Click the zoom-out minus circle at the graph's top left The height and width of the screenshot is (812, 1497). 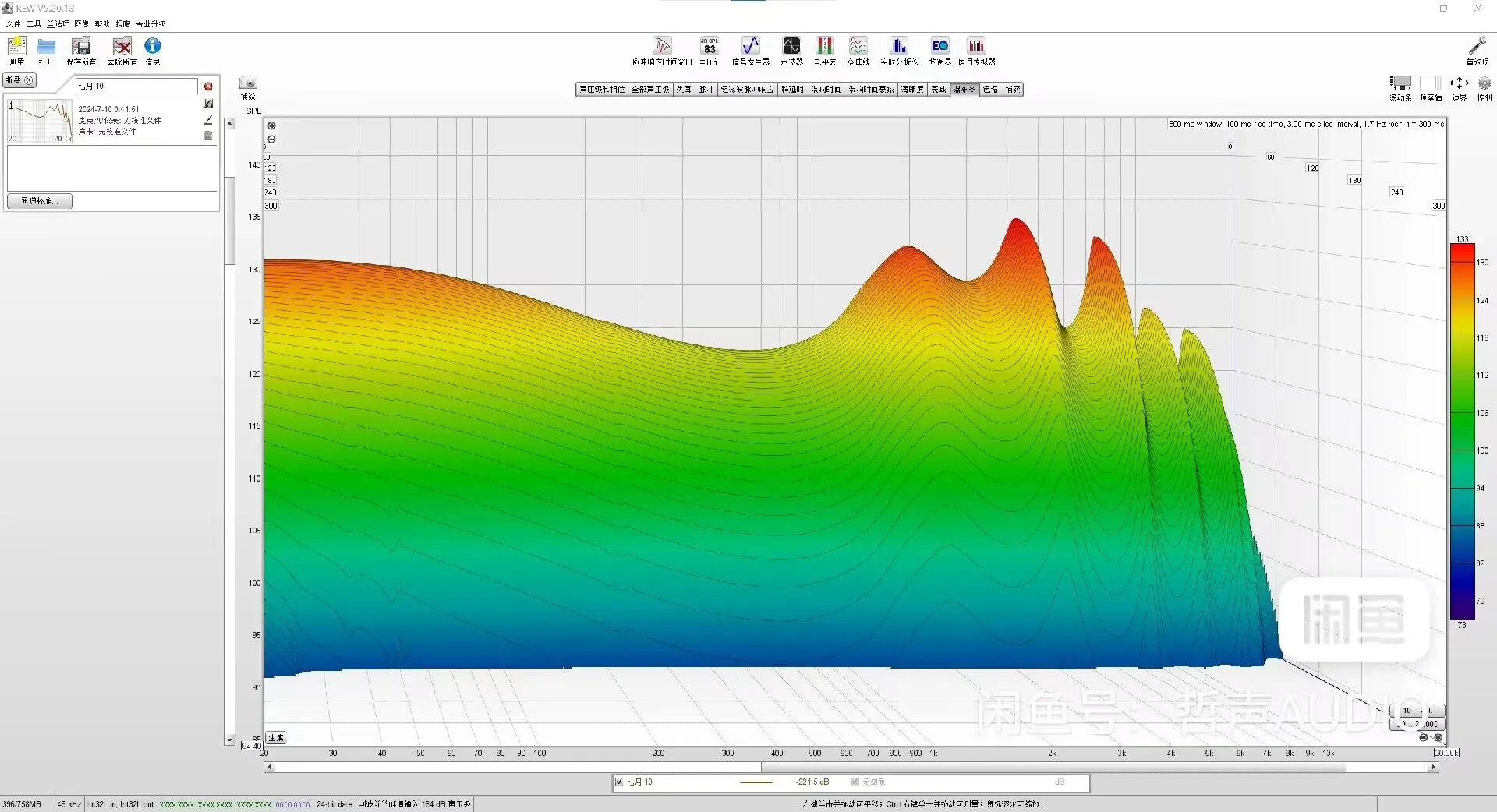click(x=271, y=139)
